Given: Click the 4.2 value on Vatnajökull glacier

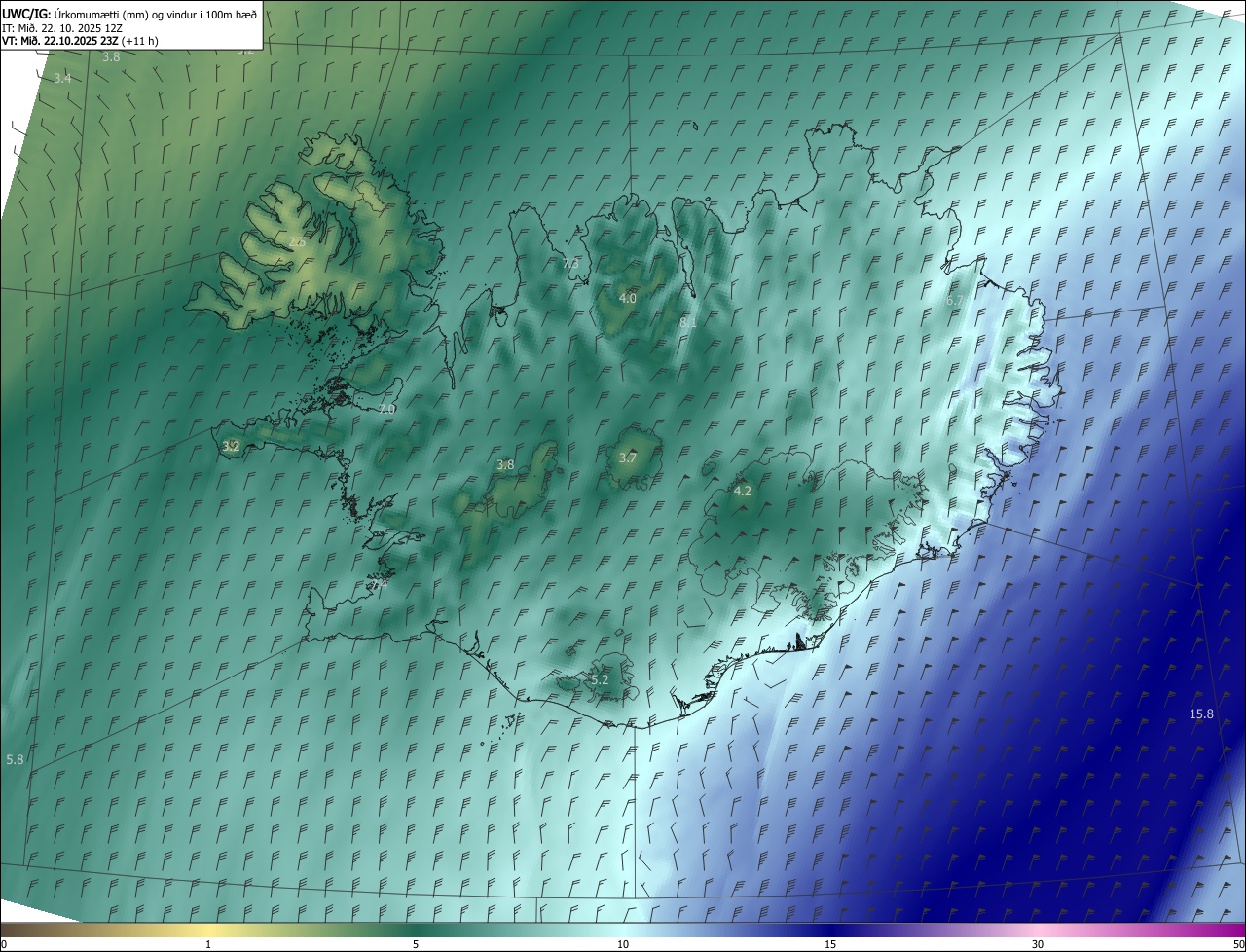Looking at the screenshot, I should point(742,491).
